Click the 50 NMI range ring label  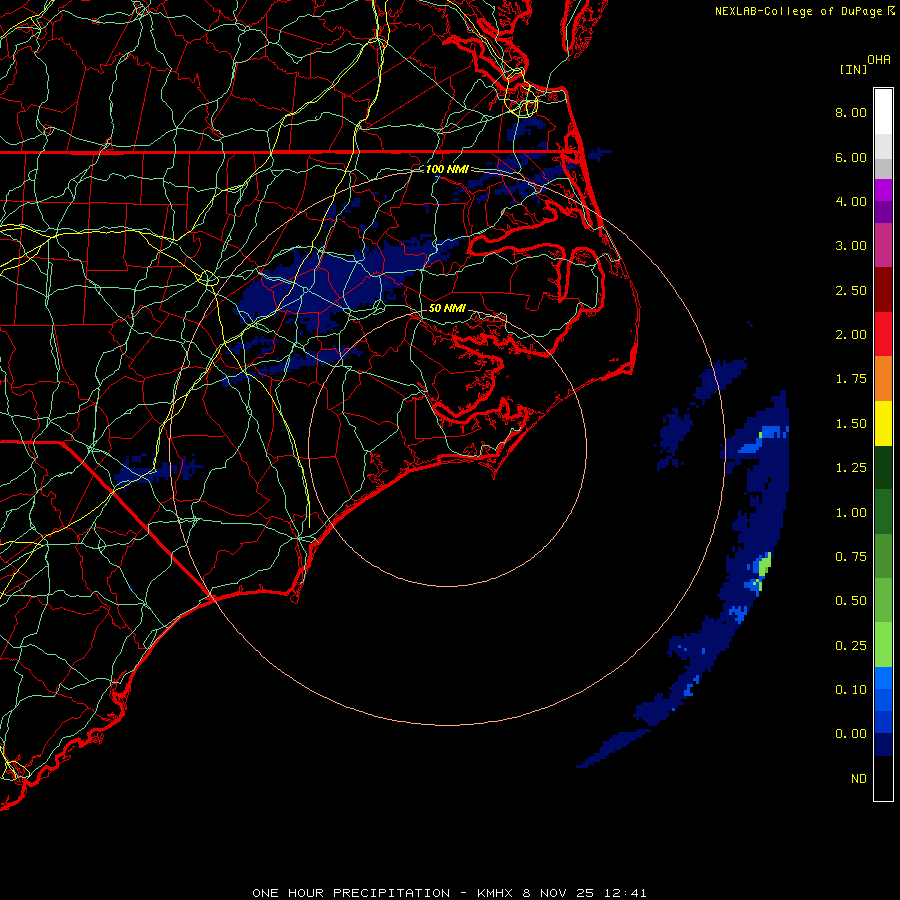447,308
